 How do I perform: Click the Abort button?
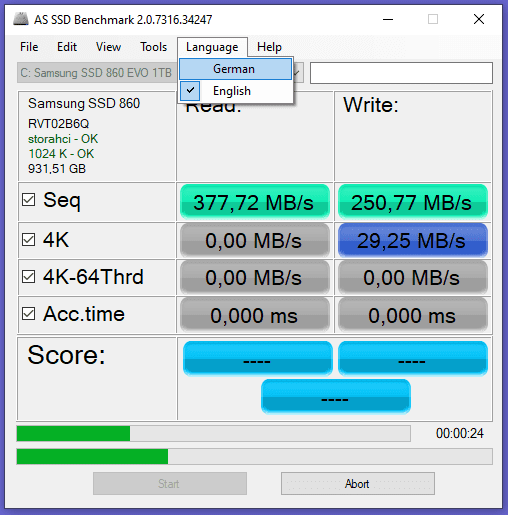click(358, 483)
